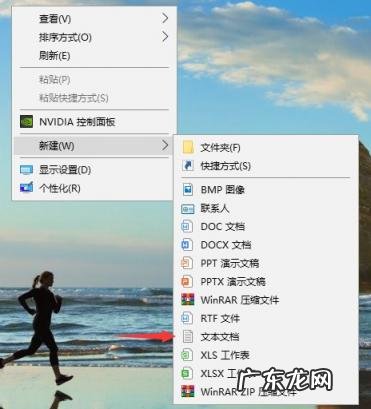Create a new DOCX 文档

pyautogui.click(x=266, y=245)
